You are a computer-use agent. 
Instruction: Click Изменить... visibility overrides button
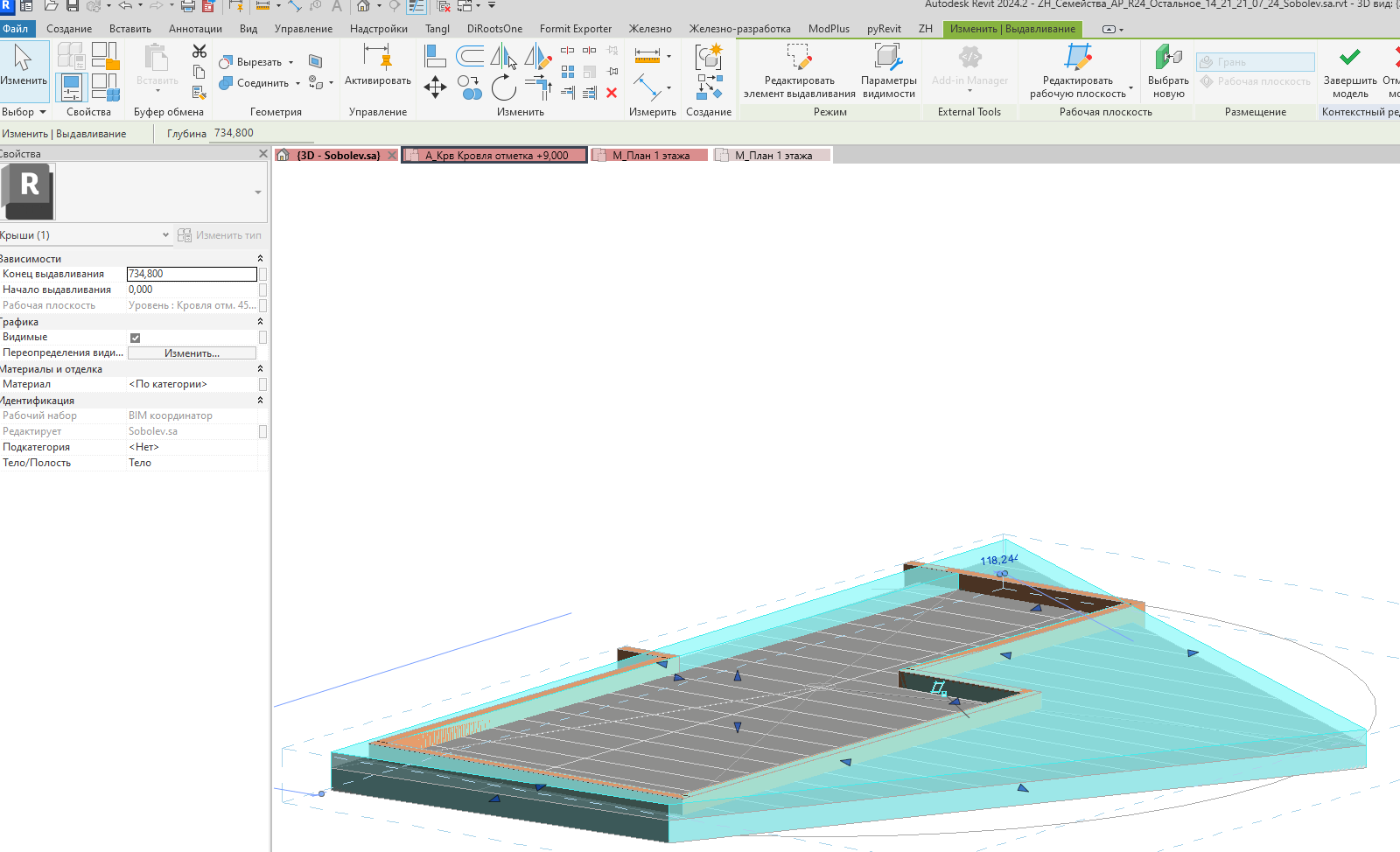click(x=192, y=353)
